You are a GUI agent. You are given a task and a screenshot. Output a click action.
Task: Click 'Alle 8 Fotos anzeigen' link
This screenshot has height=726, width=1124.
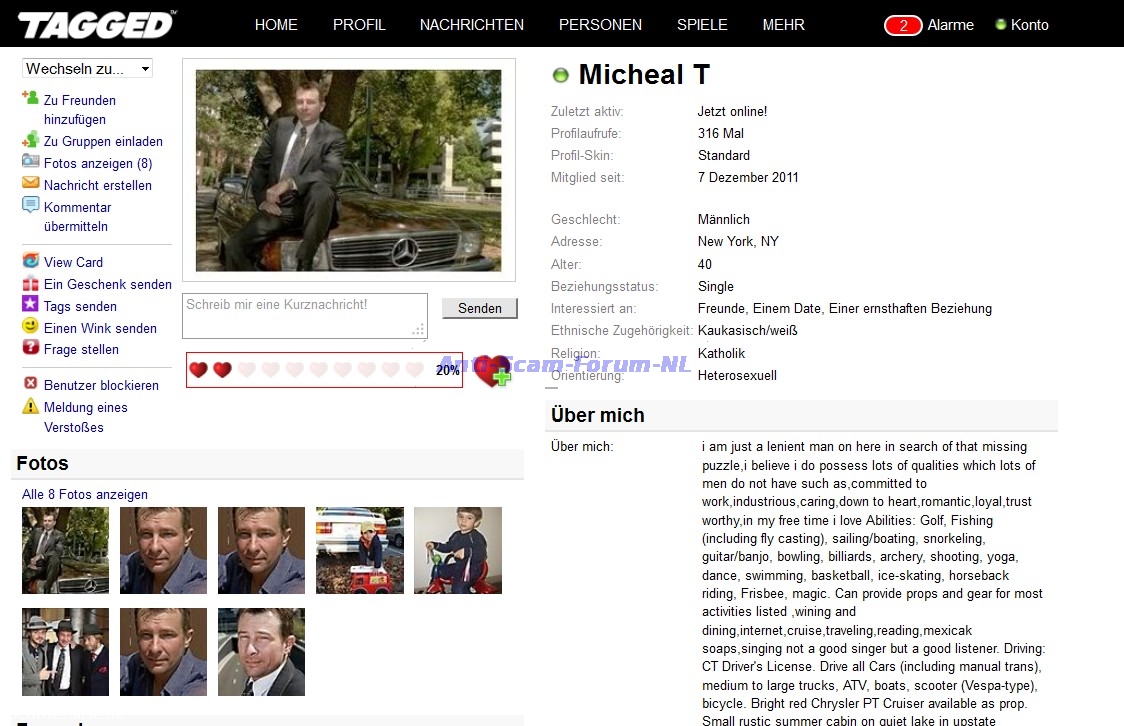(x=85, y=494)
